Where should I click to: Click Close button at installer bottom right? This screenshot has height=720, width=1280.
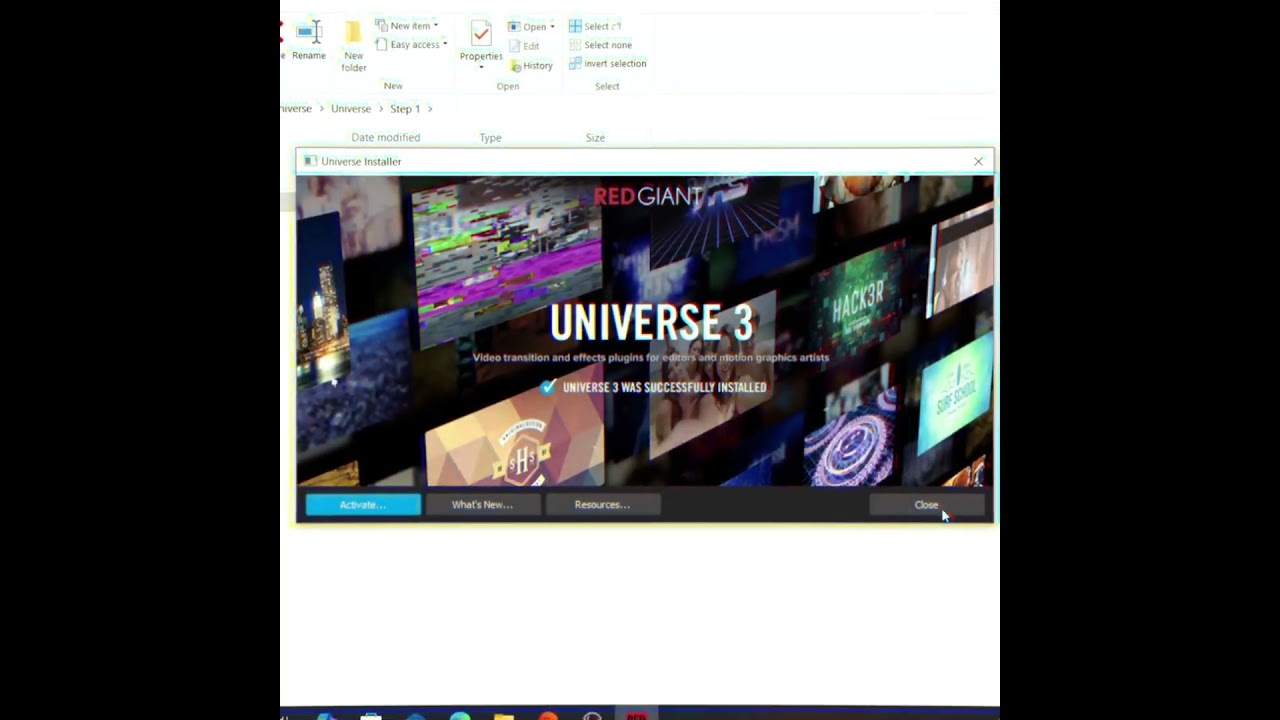[x=927, y=505]
